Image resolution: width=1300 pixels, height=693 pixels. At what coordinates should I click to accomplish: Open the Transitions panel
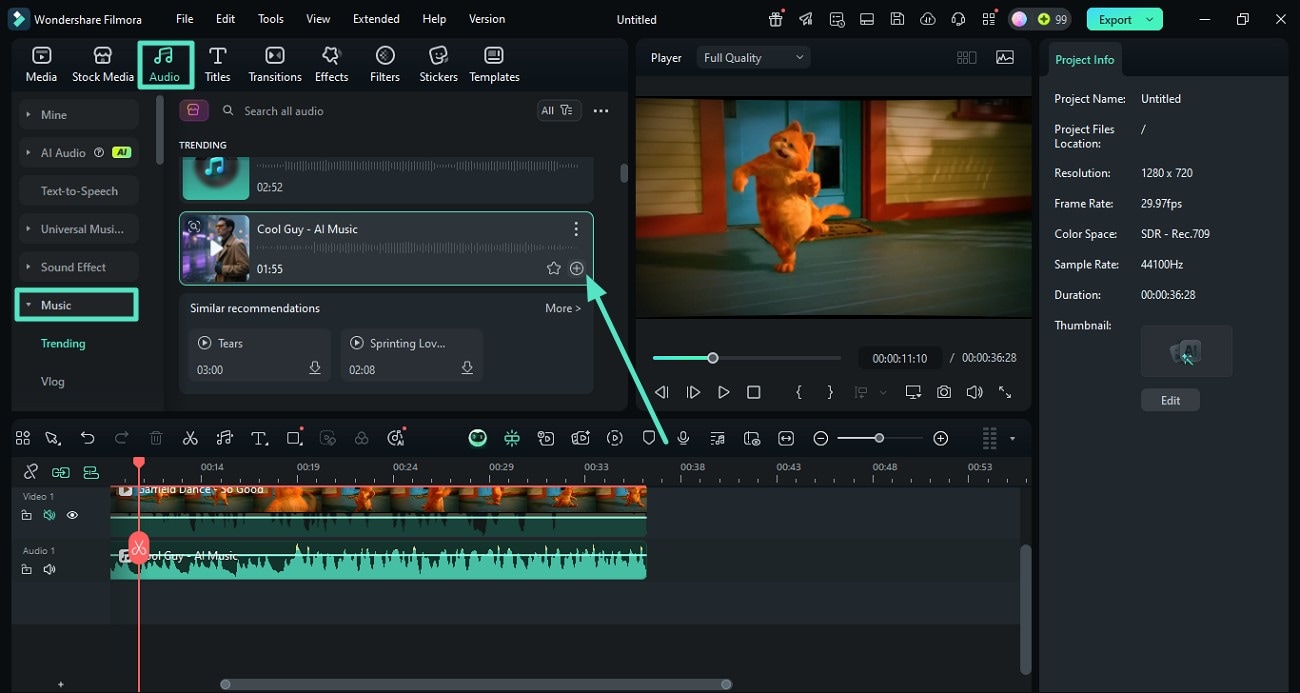click(x=274, y=64)
